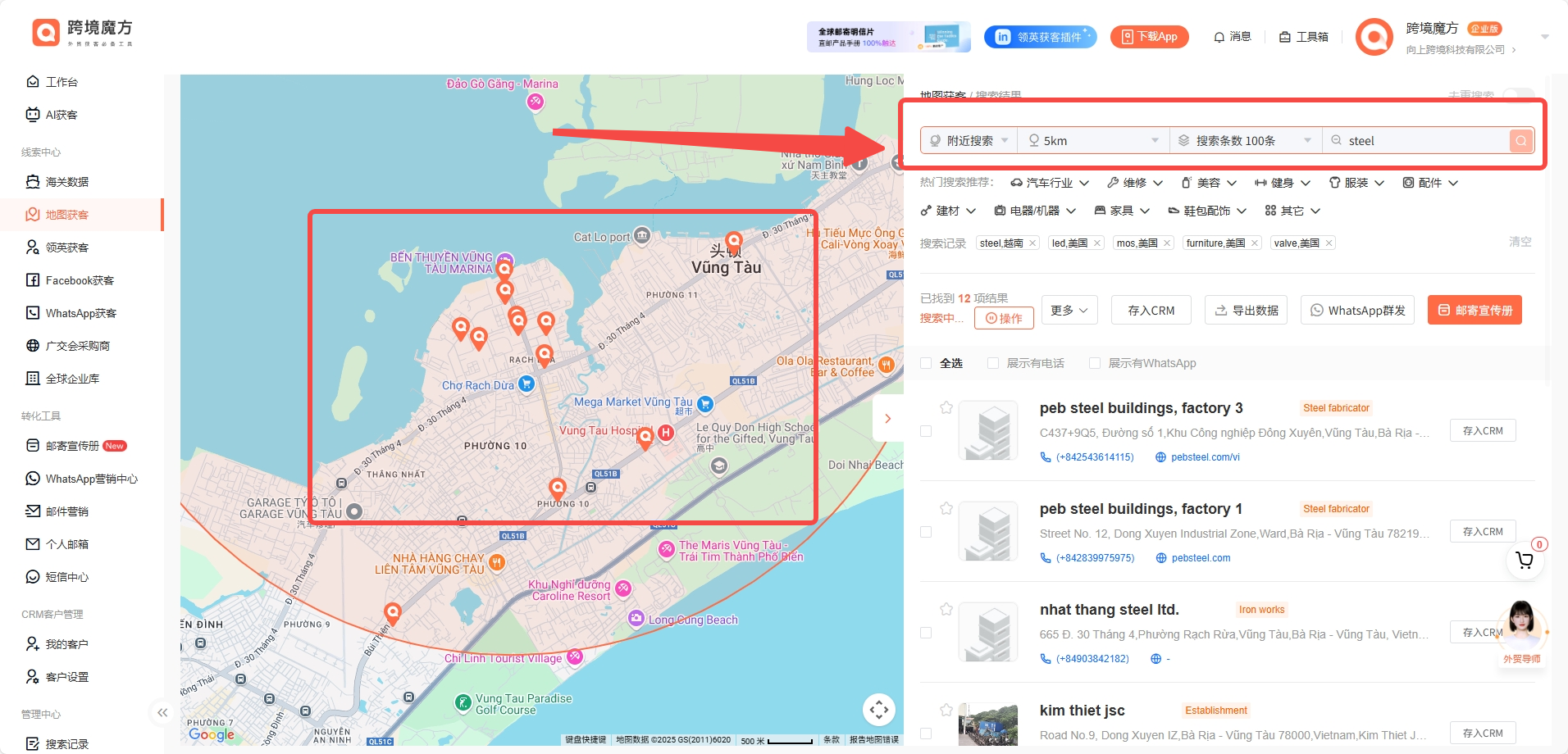Open WhatsApp获客 sidebar item

[x=80, y=313]
